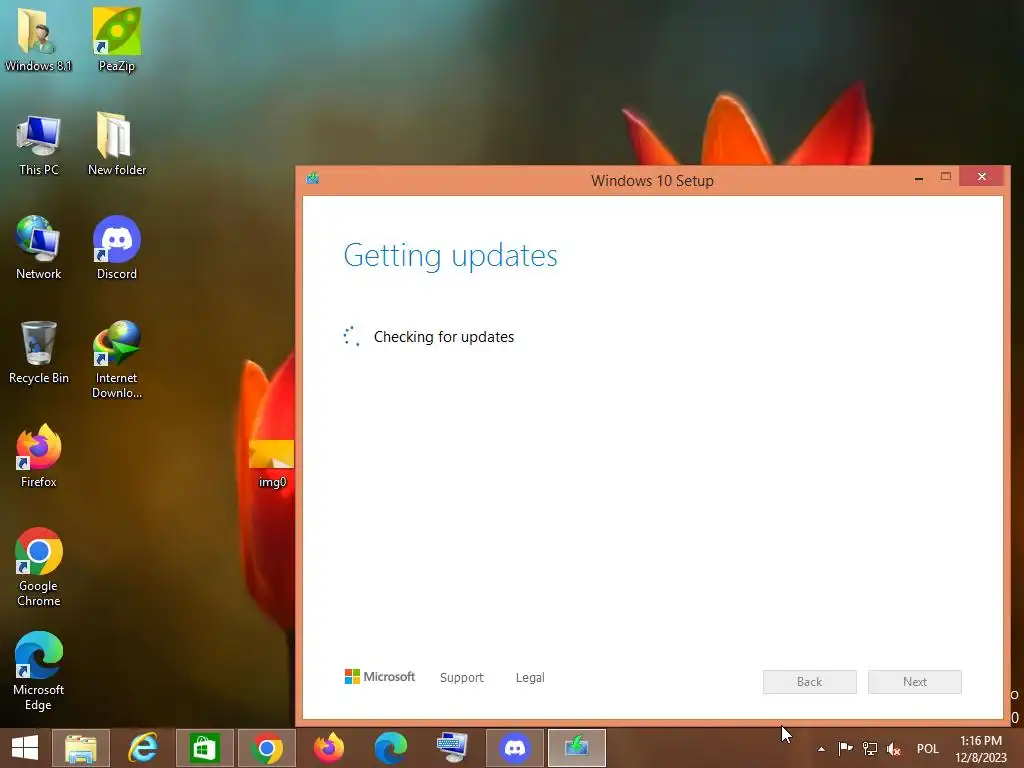Select the img0 file on desktop
Viewport: 1024px width, 768px height.
pos(272,464)
